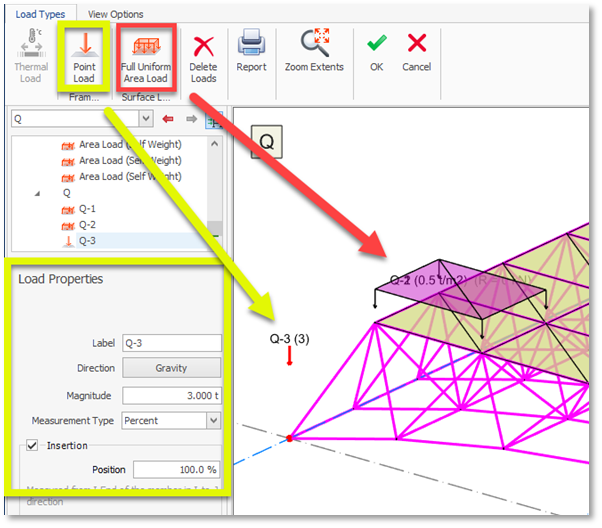Screen dimensions: 602x528
Task: Go to previous load case red arrow
Action: click(x=169, y=119)
